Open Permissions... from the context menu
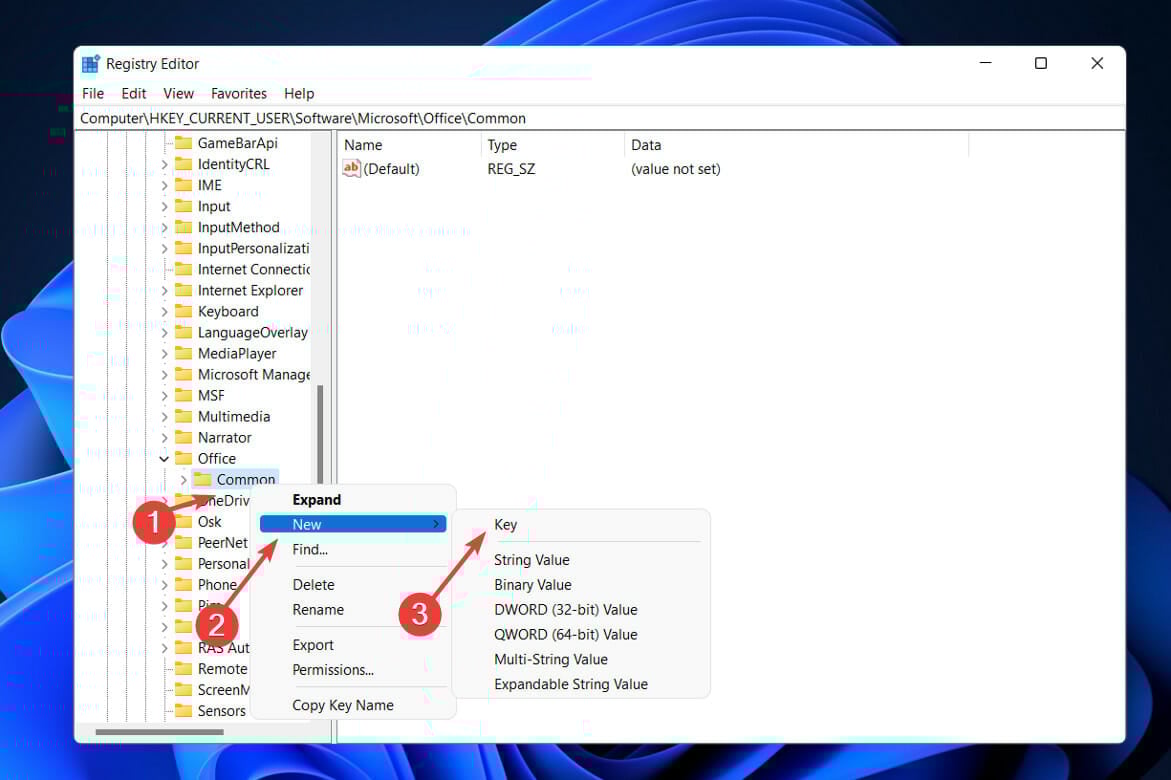This screenshot has width=1171, height=780. 352,669
